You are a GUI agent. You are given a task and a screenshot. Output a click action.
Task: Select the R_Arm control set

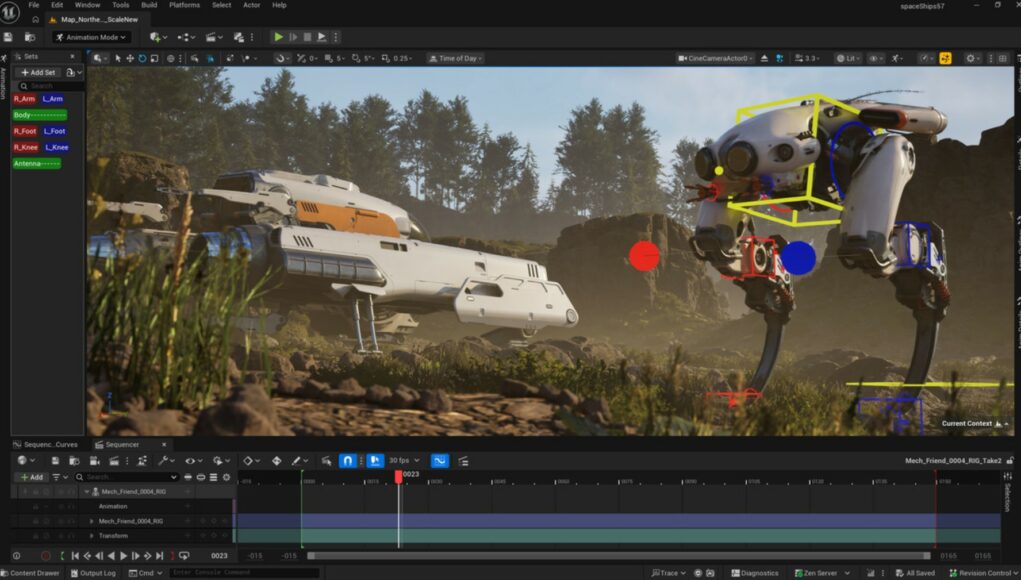(x=24, y=99)
